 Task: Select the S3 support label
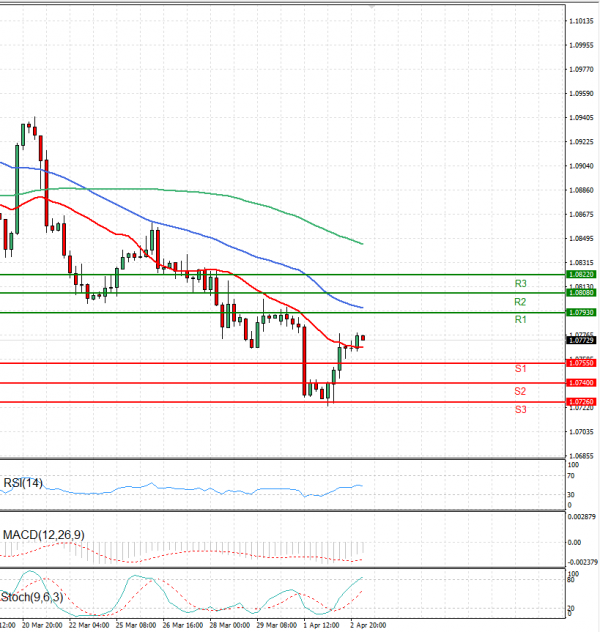point(521,410)
